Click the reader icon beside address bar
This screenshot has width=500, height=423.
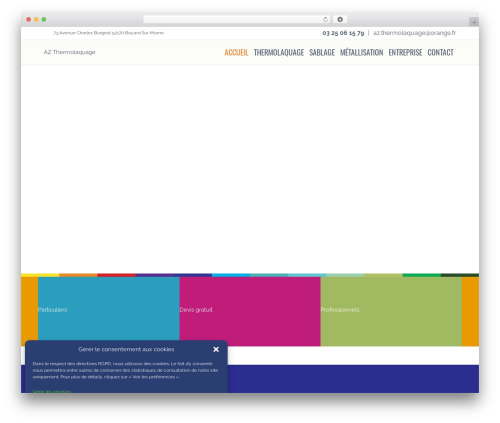click(340, 19)
